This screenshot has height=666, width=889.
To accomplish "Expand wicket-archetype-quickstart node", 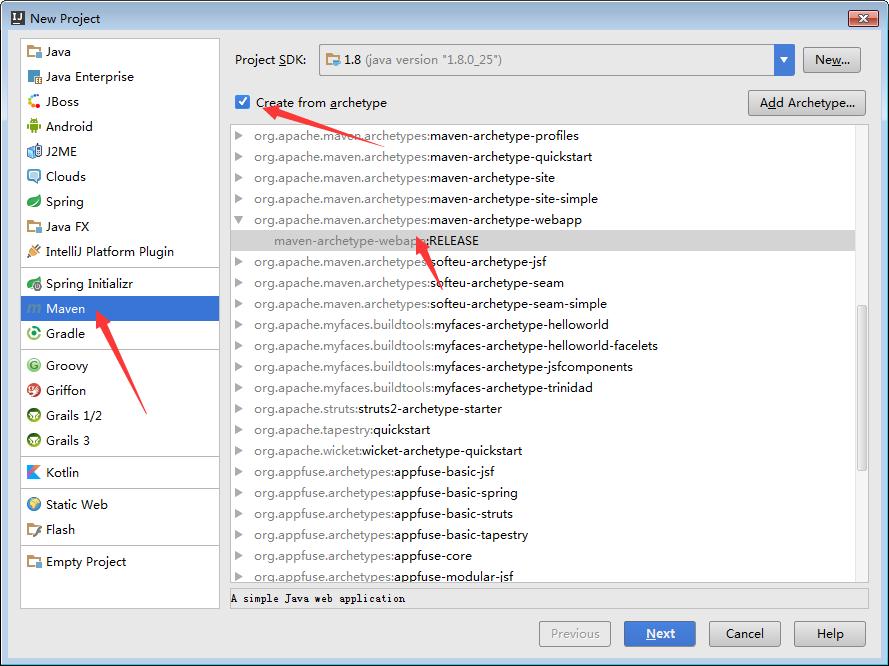I will pyautogui.click(x=239, y=450).
